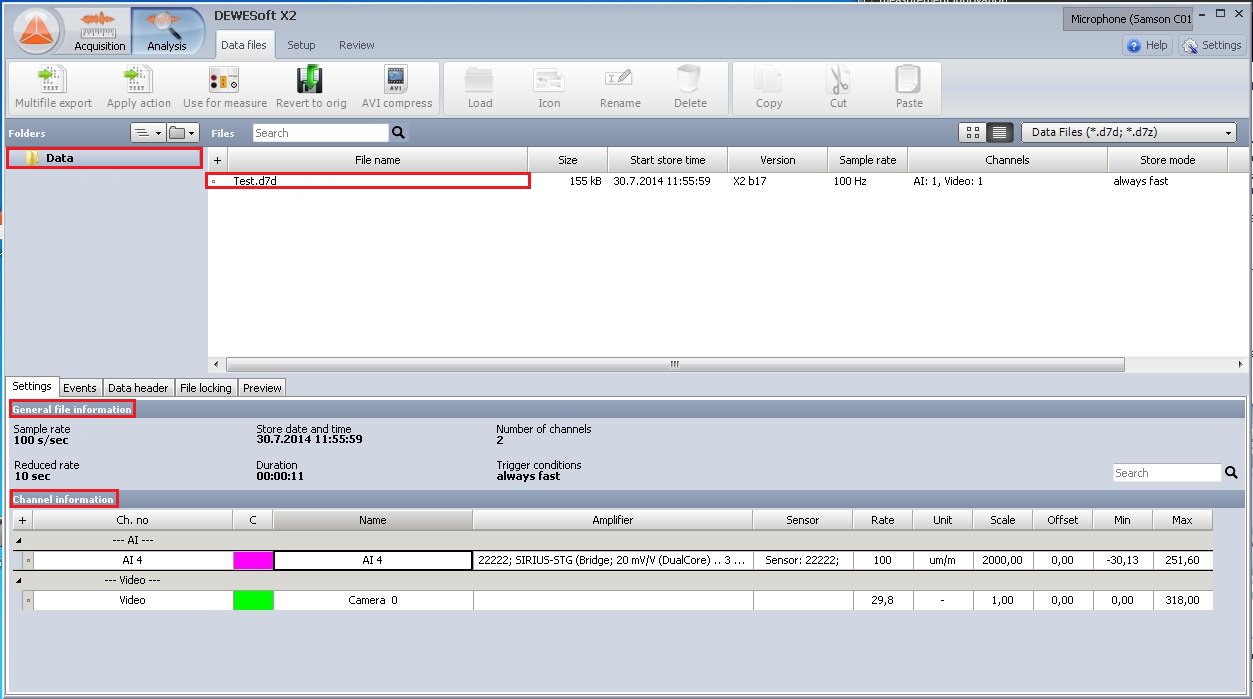
Task: Open the Acquisition mode
Action: coord(100,31)
